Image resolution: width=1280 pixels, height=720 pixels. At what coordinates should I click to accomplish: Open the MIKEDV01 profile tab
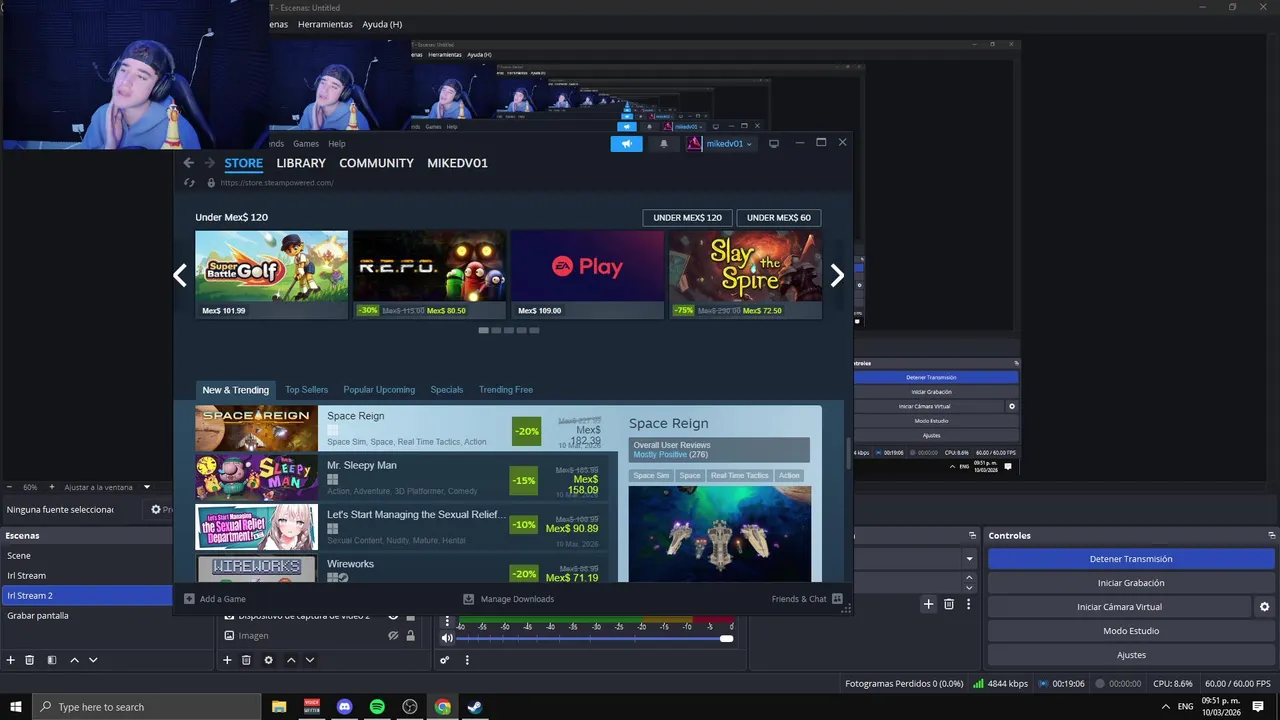click(457, 163)
